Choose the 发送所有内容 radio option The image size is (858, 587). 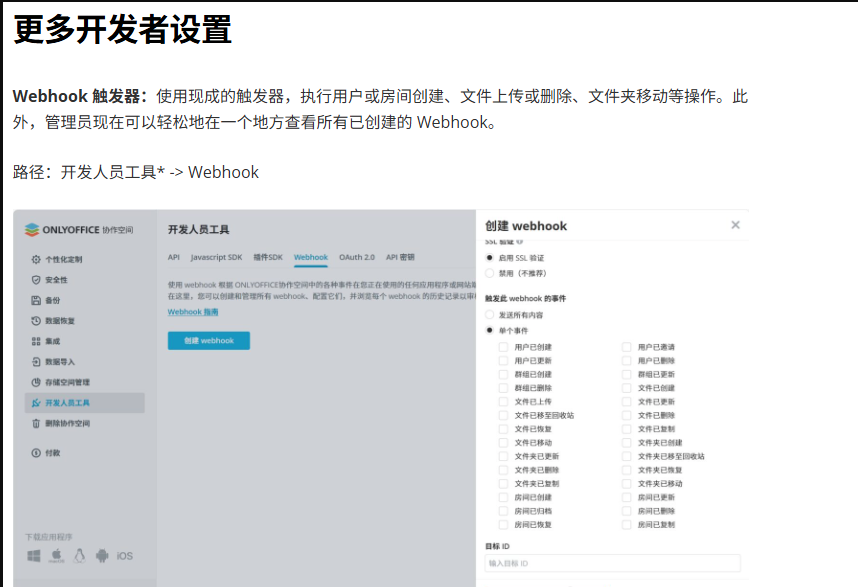point(490,315)
